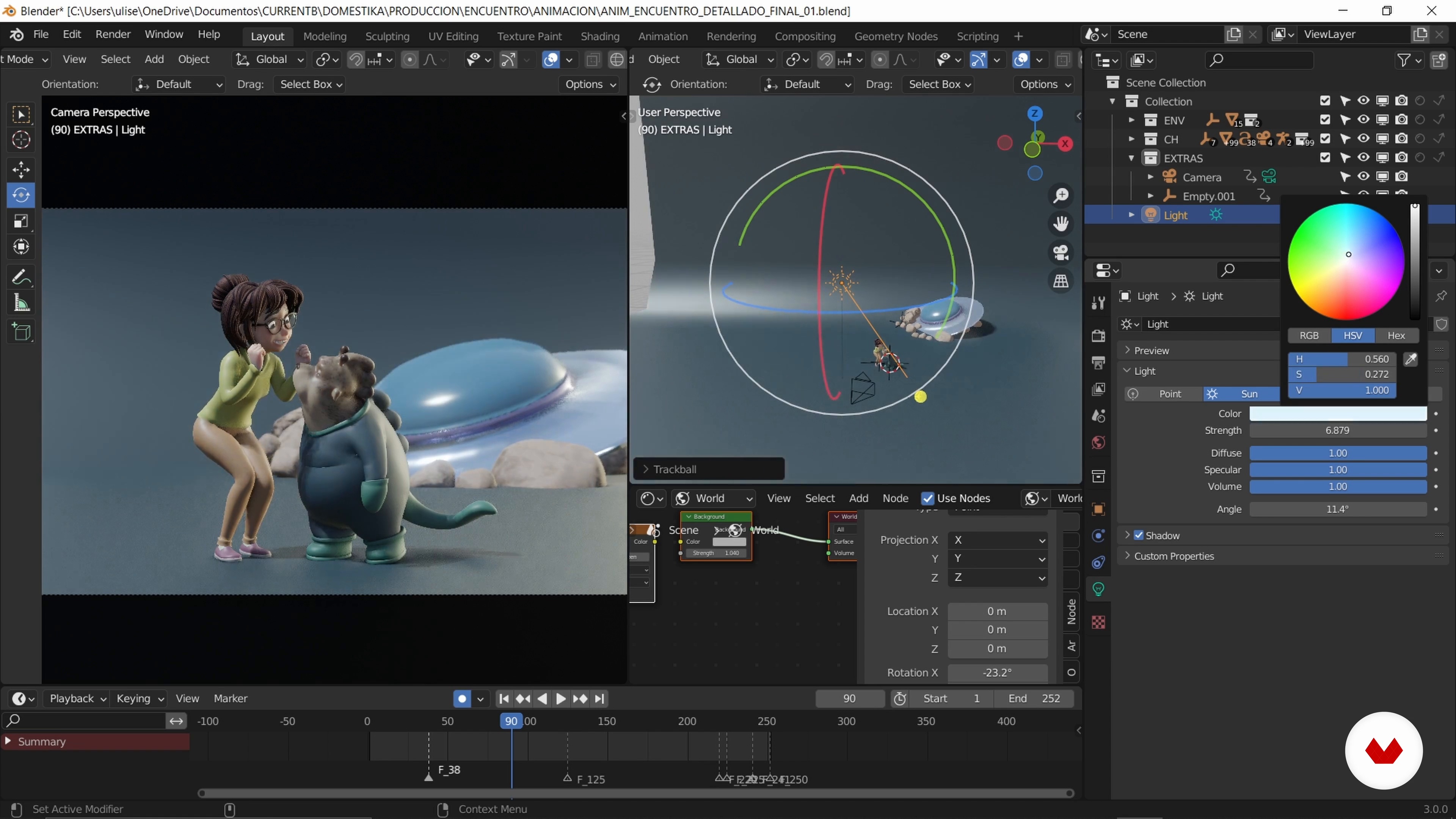The image size is (1456, 819).
Task: Open the Object Data light properties tab
Action: tap(1098, 589)
